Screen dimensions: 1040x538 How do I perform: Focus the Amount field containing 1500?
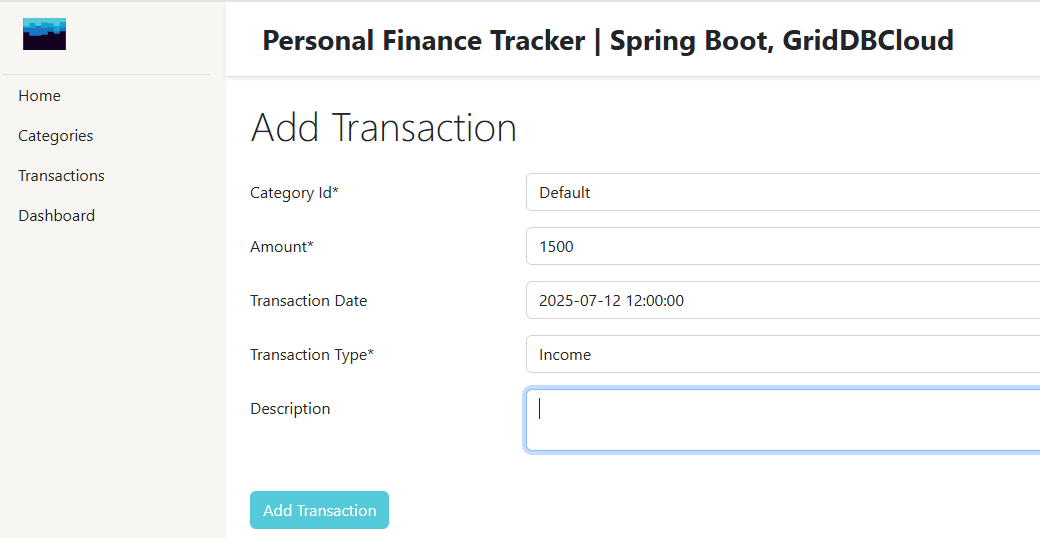click(x=782, y=247)
